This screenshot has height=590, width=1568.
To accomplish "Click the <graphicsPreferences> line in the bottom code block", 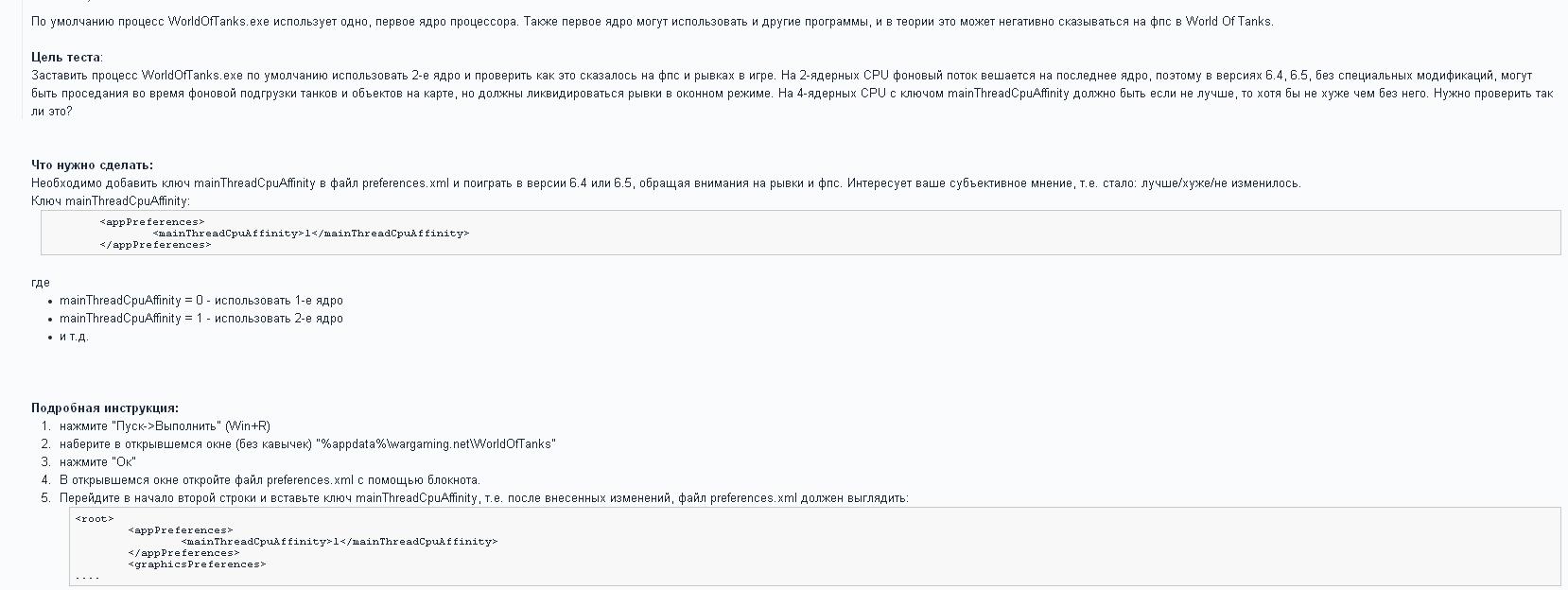I will [197, 564].
